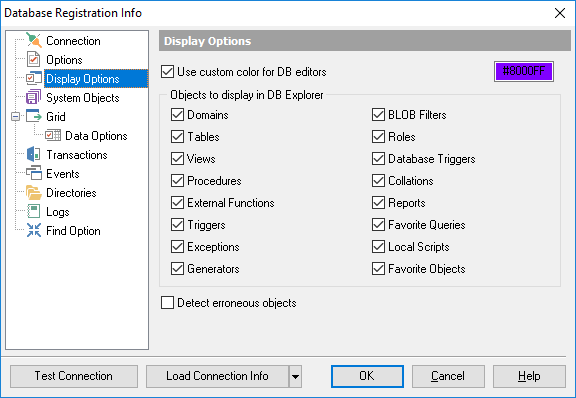This screenshot has width=576, height=398.
Task: Uncheck Use custom color for DB editors
Action: coord(168,72)
